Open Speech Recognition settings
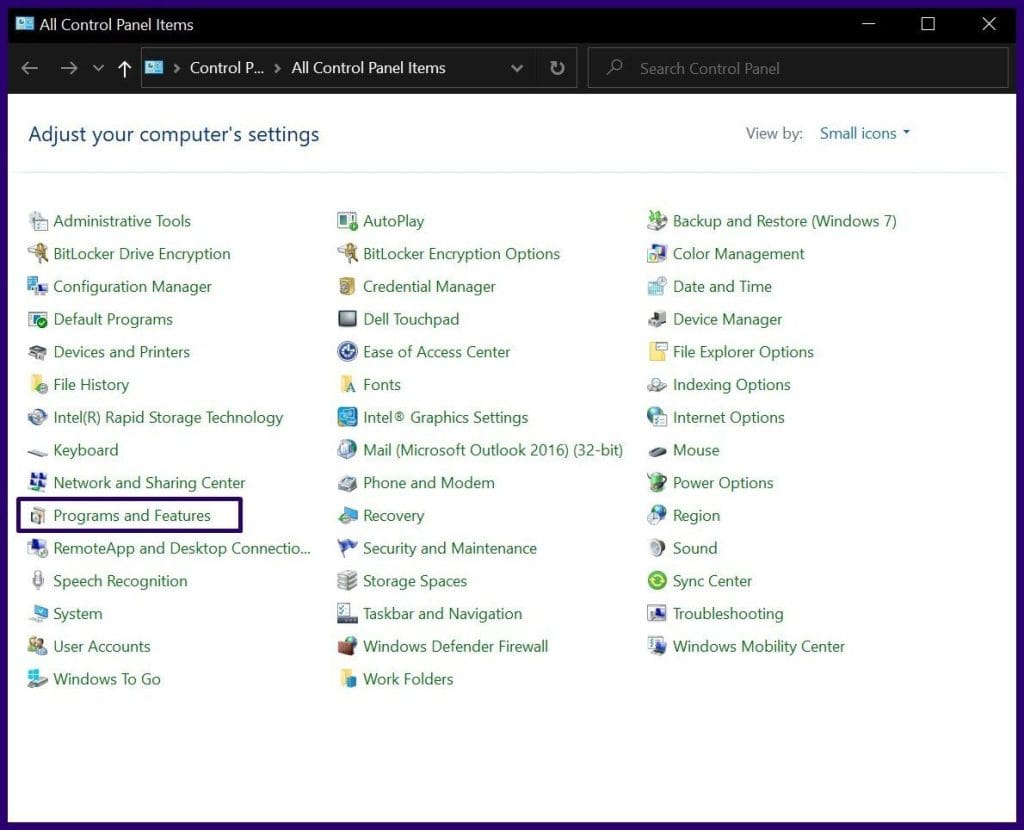 pos(120,580)
